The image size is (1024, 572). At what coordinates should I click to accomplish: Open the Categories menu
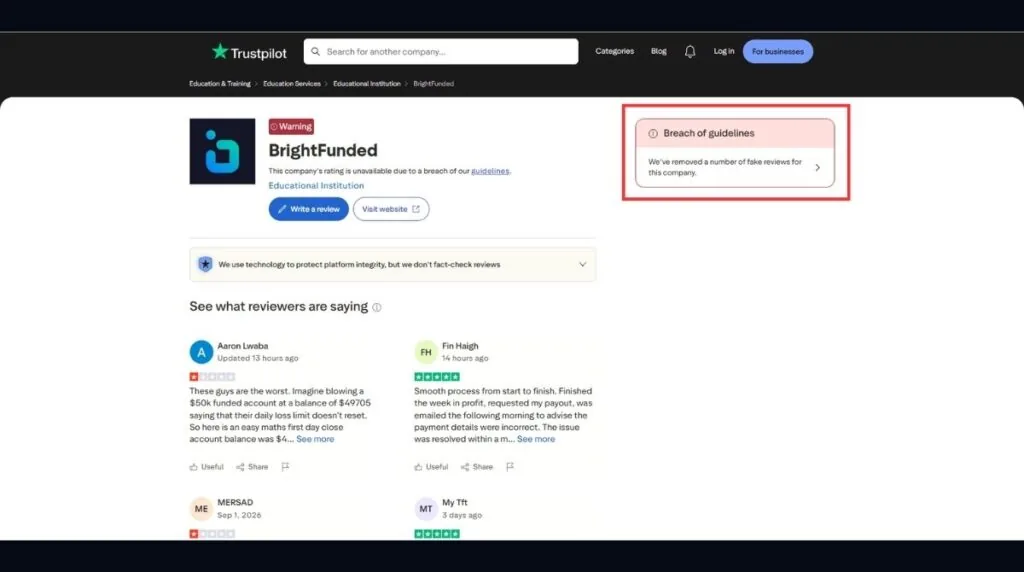(615, 51)
